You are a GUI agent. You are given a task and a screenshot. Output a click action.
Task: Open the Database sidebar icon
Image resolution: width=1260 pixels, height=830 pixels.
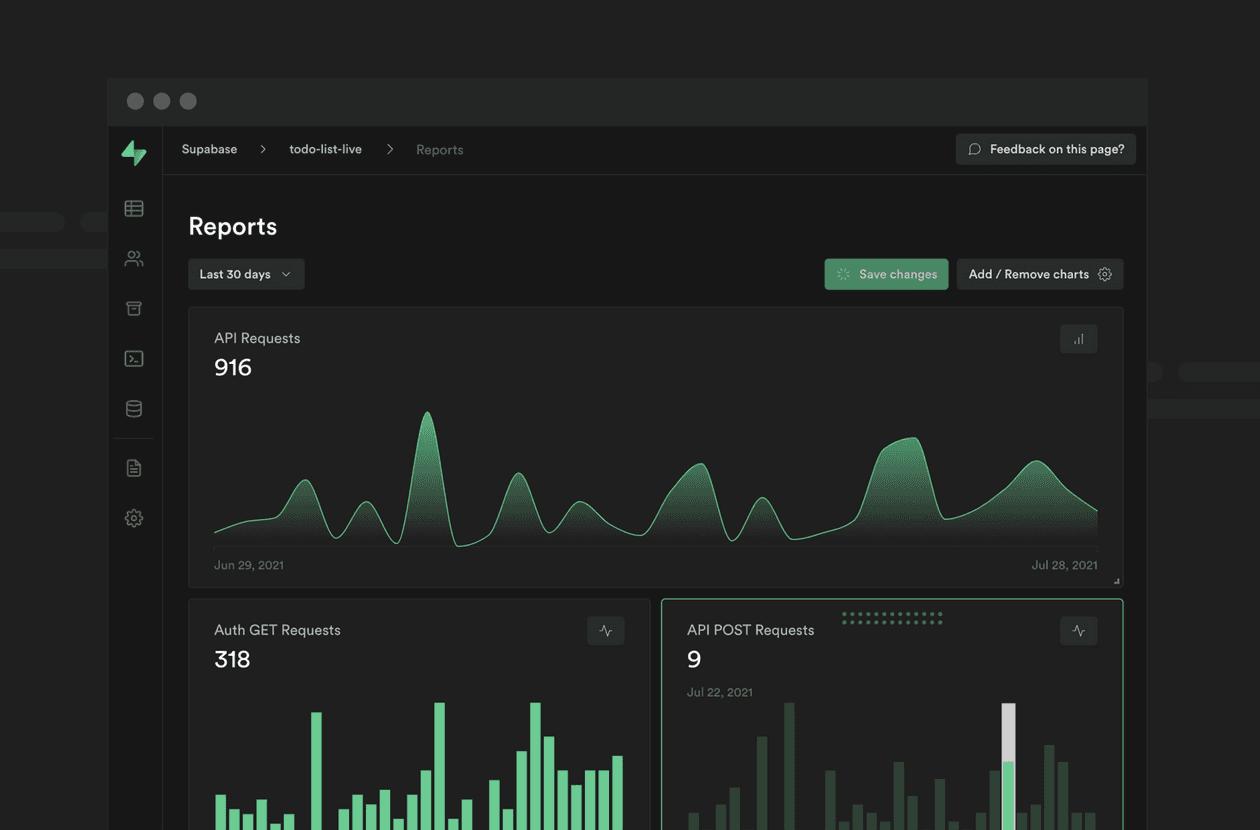134,408
